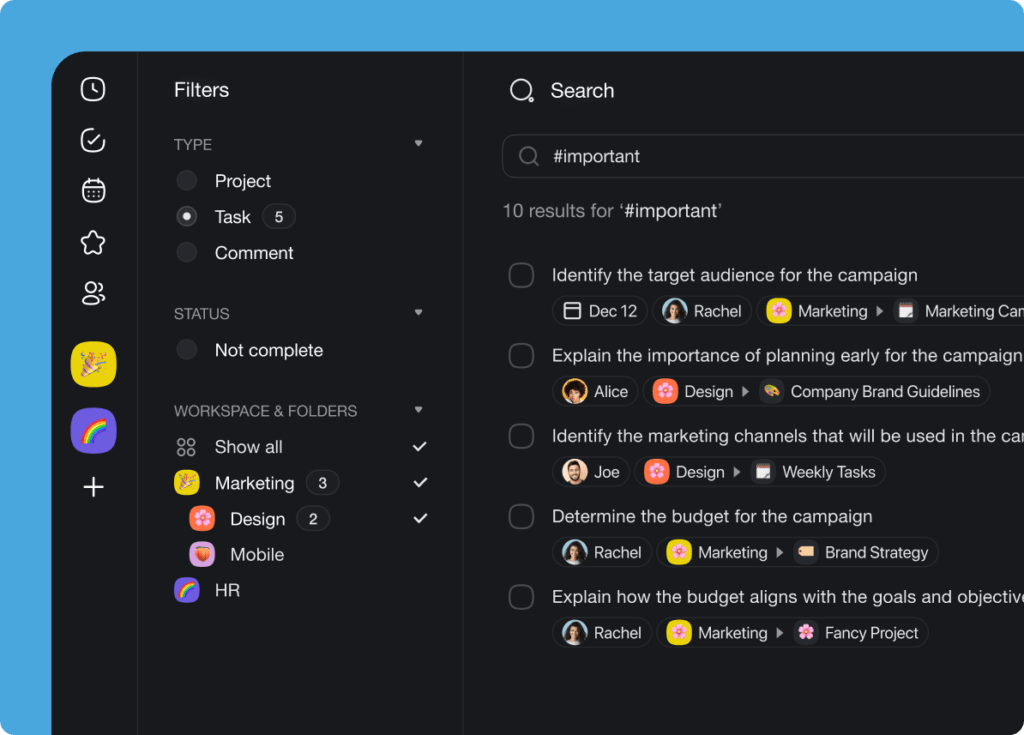The image size is (1024, 735).
Task: Select the Comment type filter
Action: point(186,253)
